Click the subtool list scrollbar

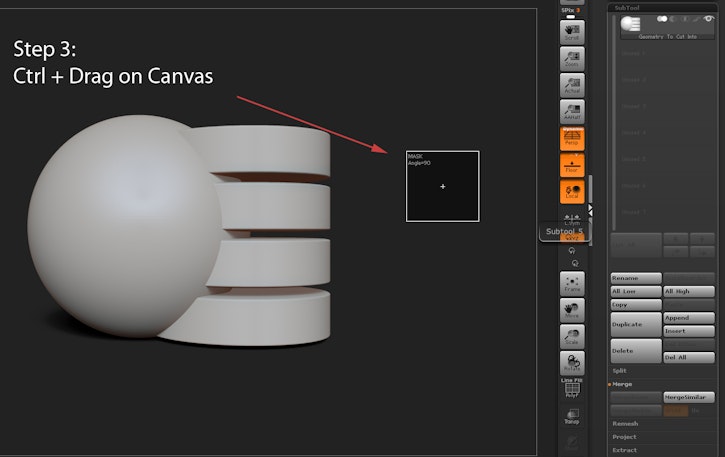coord(614,123)
